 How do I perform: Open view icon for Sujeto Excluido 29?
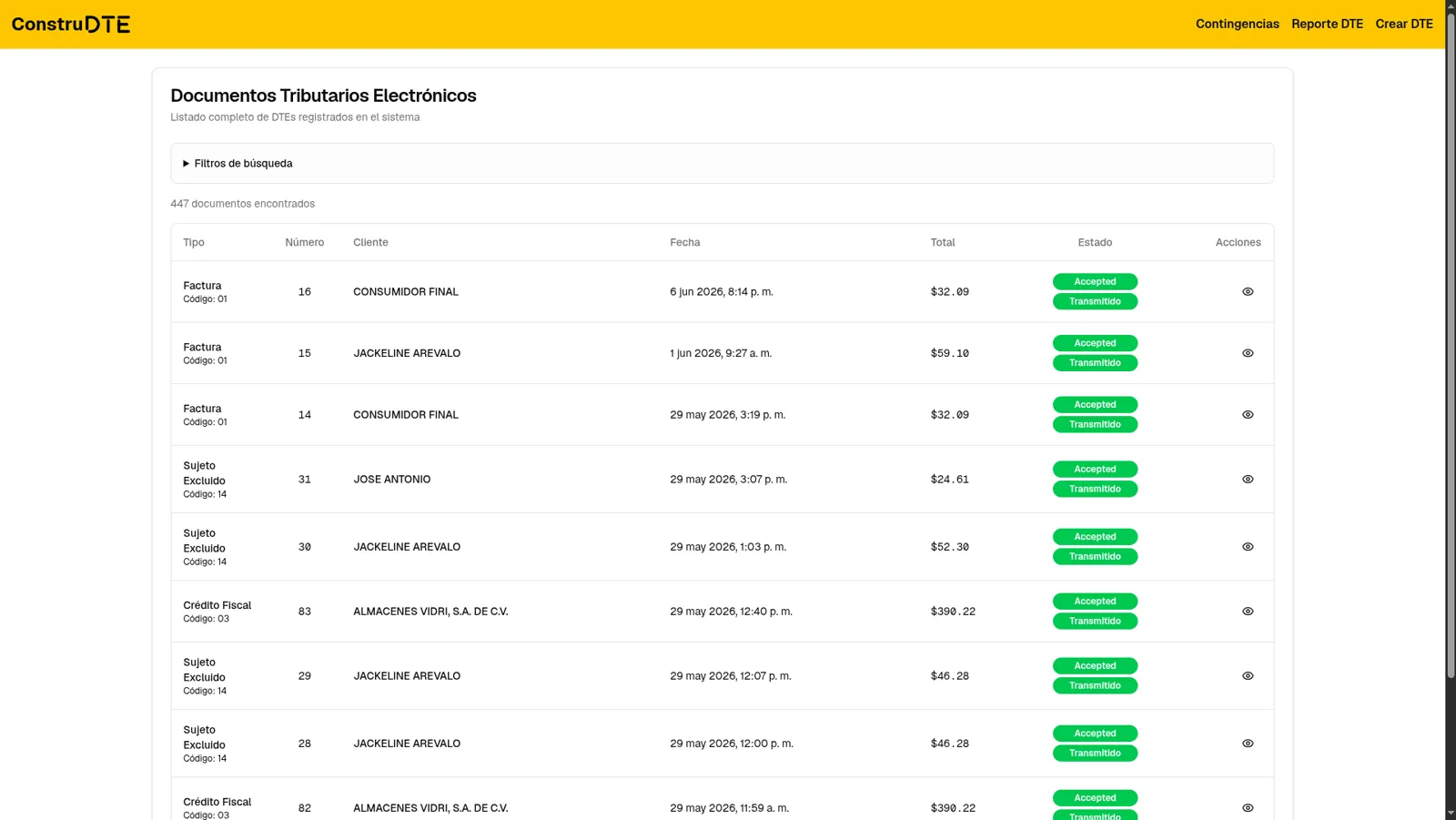[x=1248, y=676]
